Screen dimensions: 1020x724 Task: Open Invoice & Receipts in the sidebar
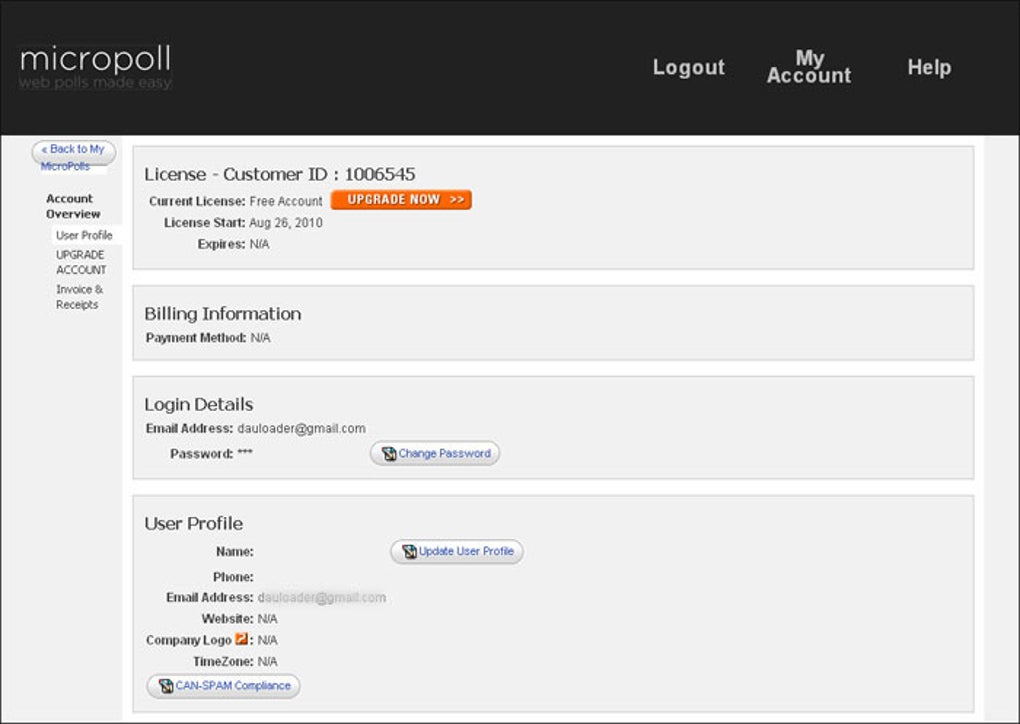[79, 297]
